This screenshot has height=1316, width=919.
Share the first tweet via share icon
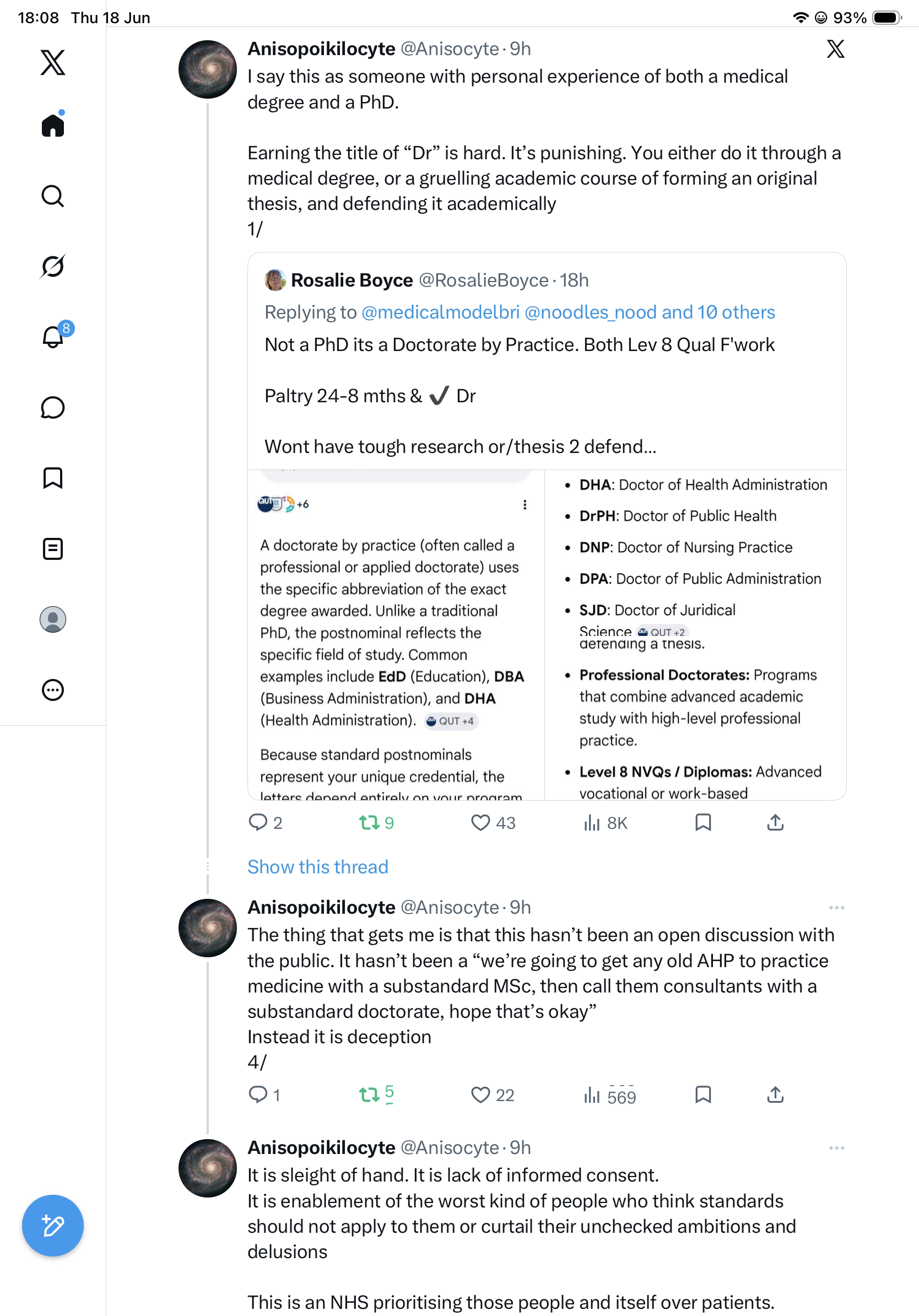click(775, 822)
